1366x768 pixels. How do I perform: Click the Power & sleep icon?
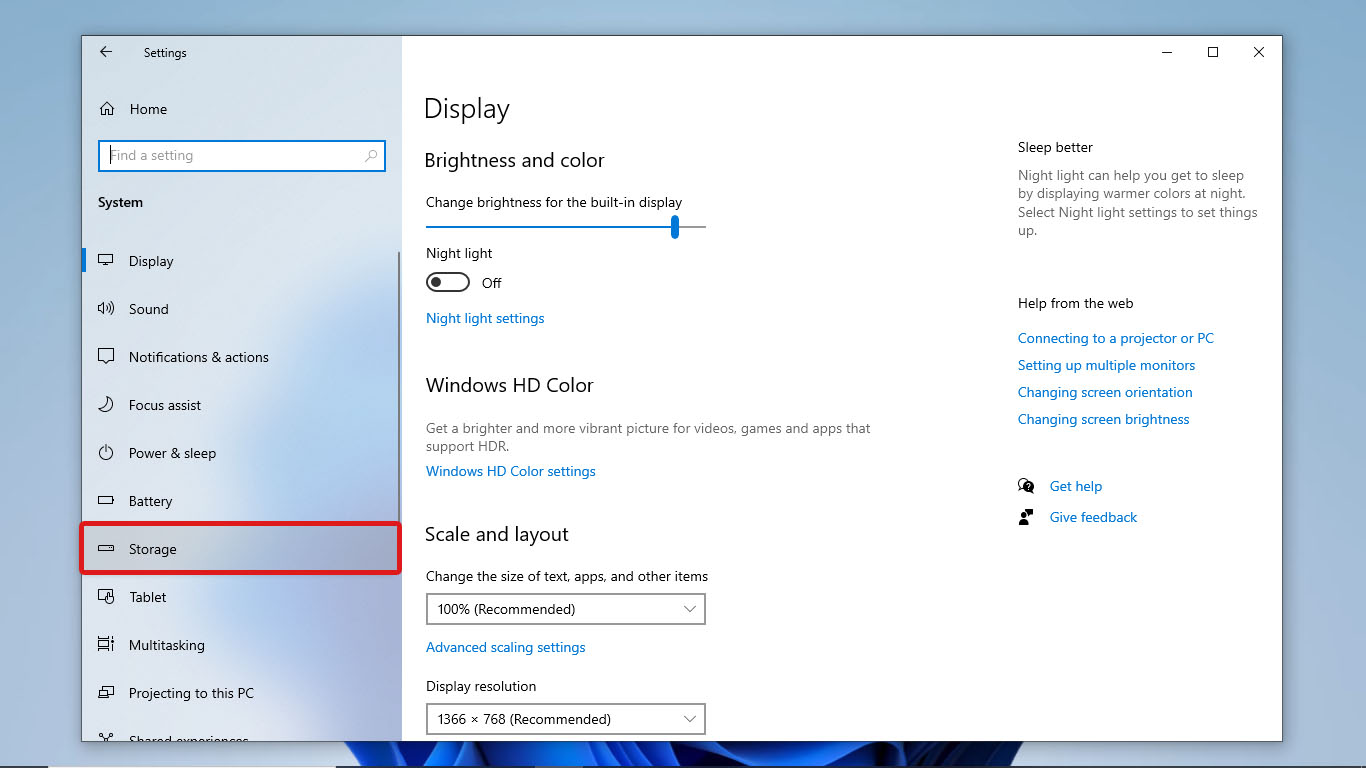tap(106, 452)
